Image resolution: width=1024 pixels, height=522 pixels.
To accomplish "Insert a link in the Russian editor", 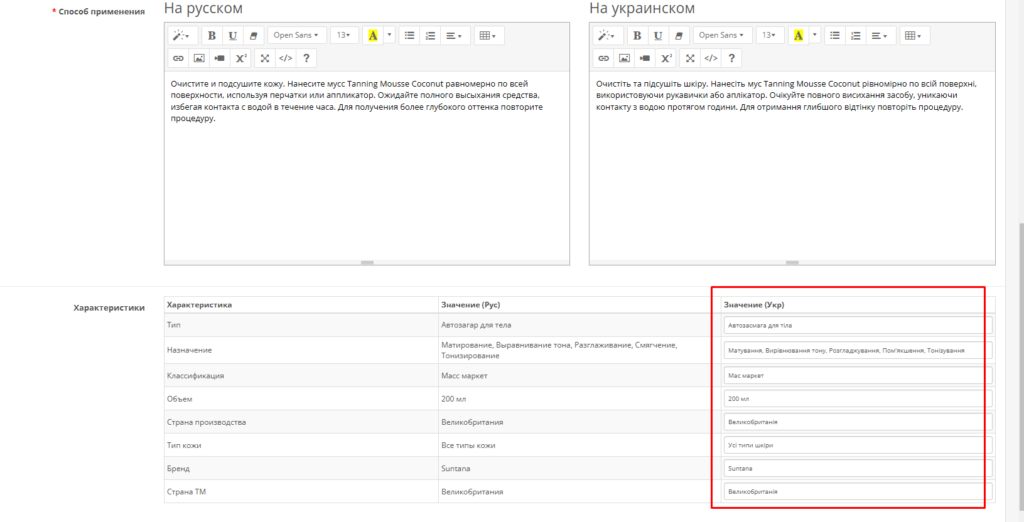I will coord(178,58).
